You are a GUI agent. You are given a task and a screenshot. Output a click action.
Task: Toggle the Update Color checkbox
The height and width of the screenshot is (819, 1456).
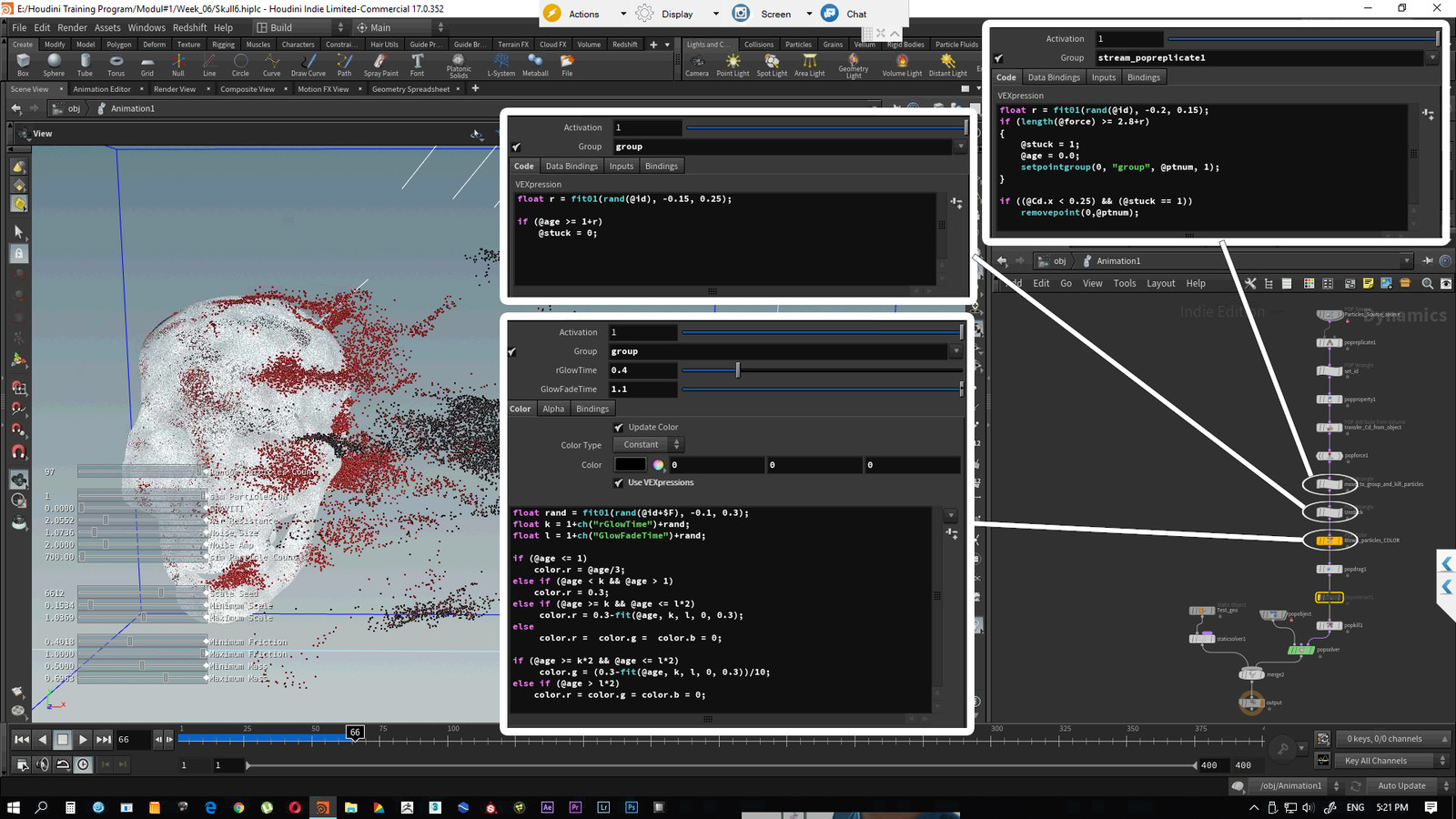618,427
